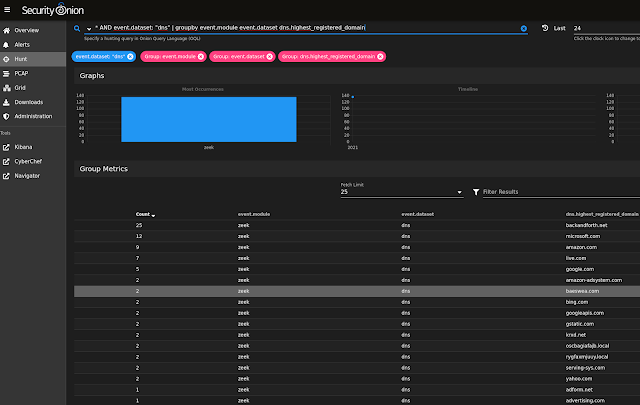Sort by the Count column header
This screenshot has width=640, height=405.
pos(142,214)
